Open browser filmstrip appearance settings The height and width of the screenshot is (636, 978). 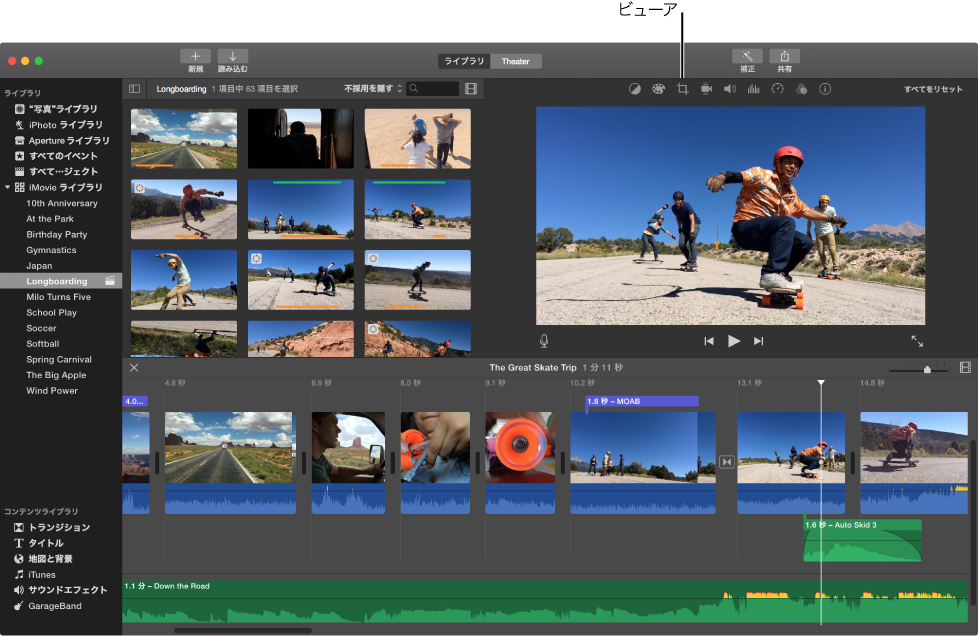tap(471, 89)
